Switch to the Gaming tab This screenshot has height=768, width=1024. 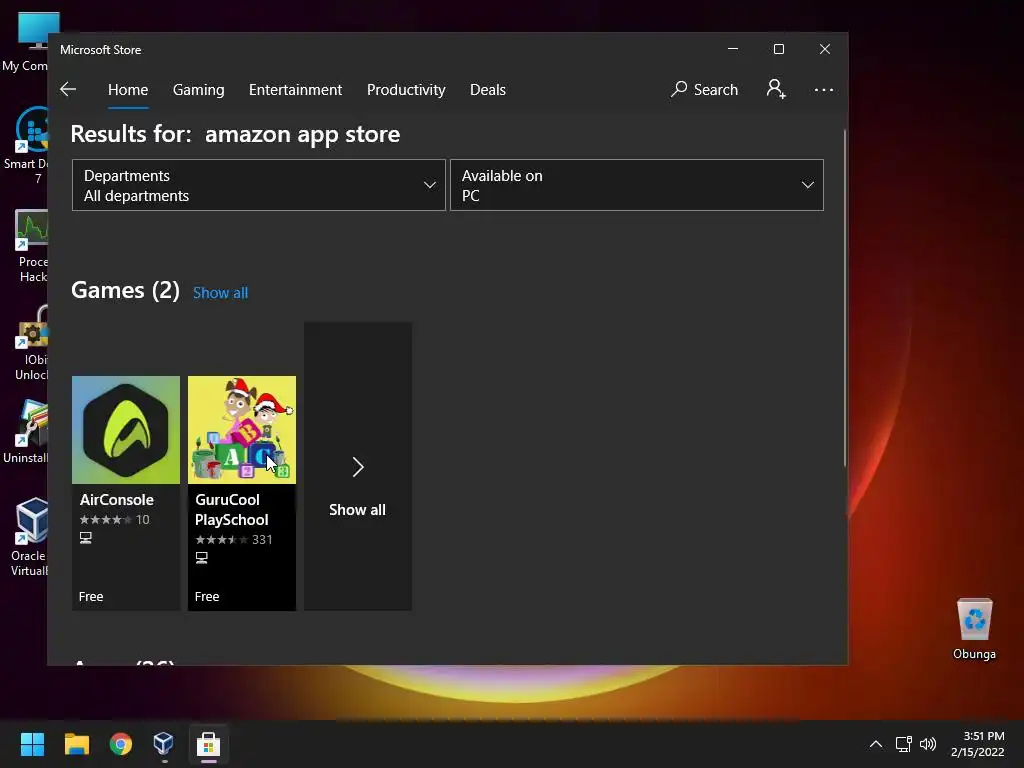(x=199, y=89)
